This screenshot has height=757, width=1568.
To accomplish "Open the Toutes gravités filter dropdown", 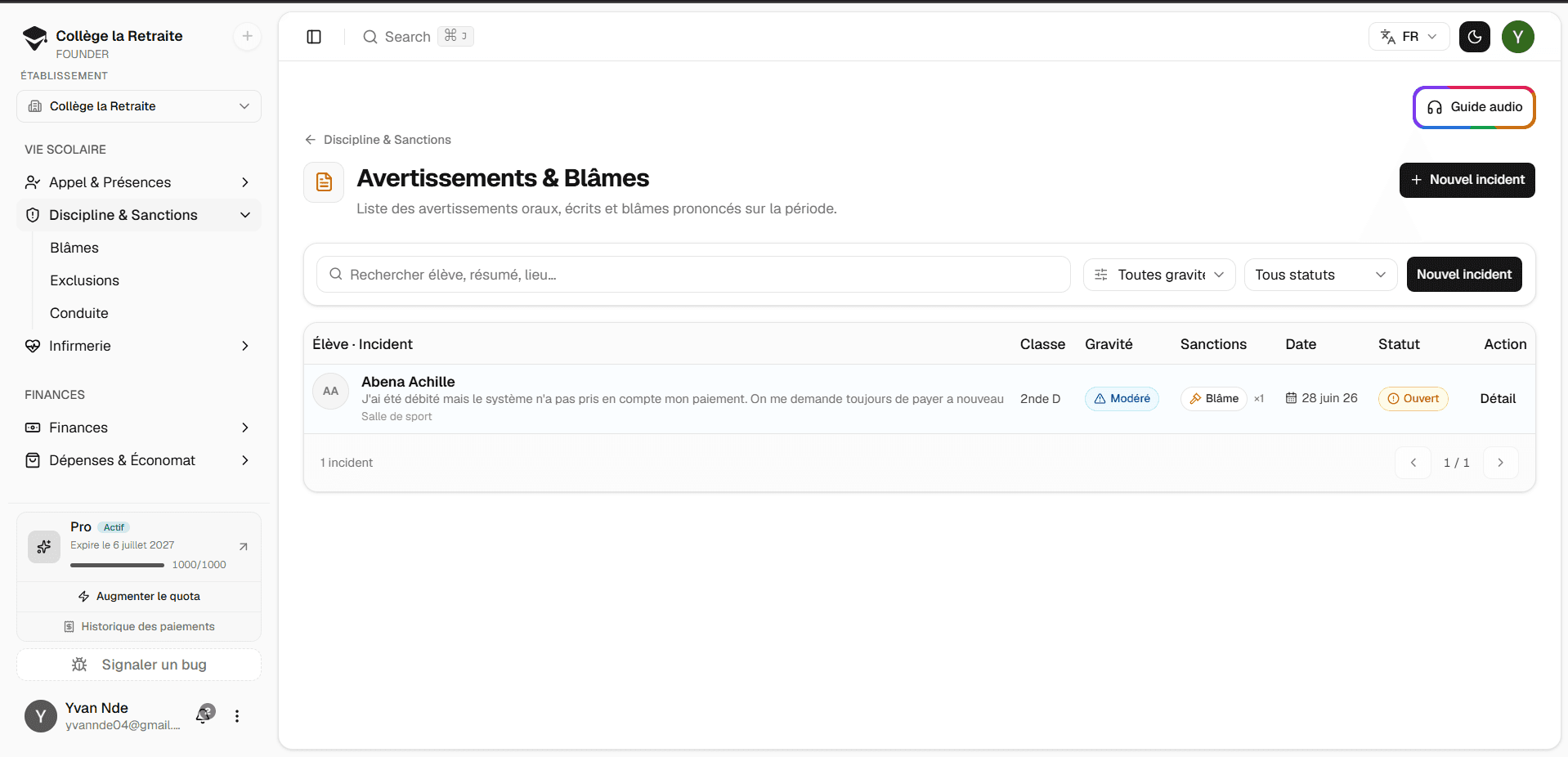I will pos(1158,275).
